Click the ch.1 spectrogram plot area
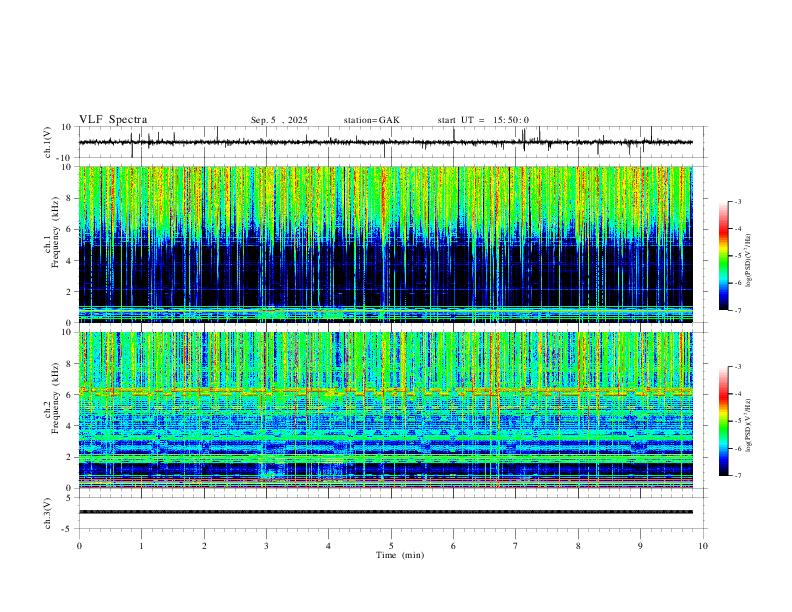This screenshot has width=792, height=612. pyautogui.click(x=385, y=244)
